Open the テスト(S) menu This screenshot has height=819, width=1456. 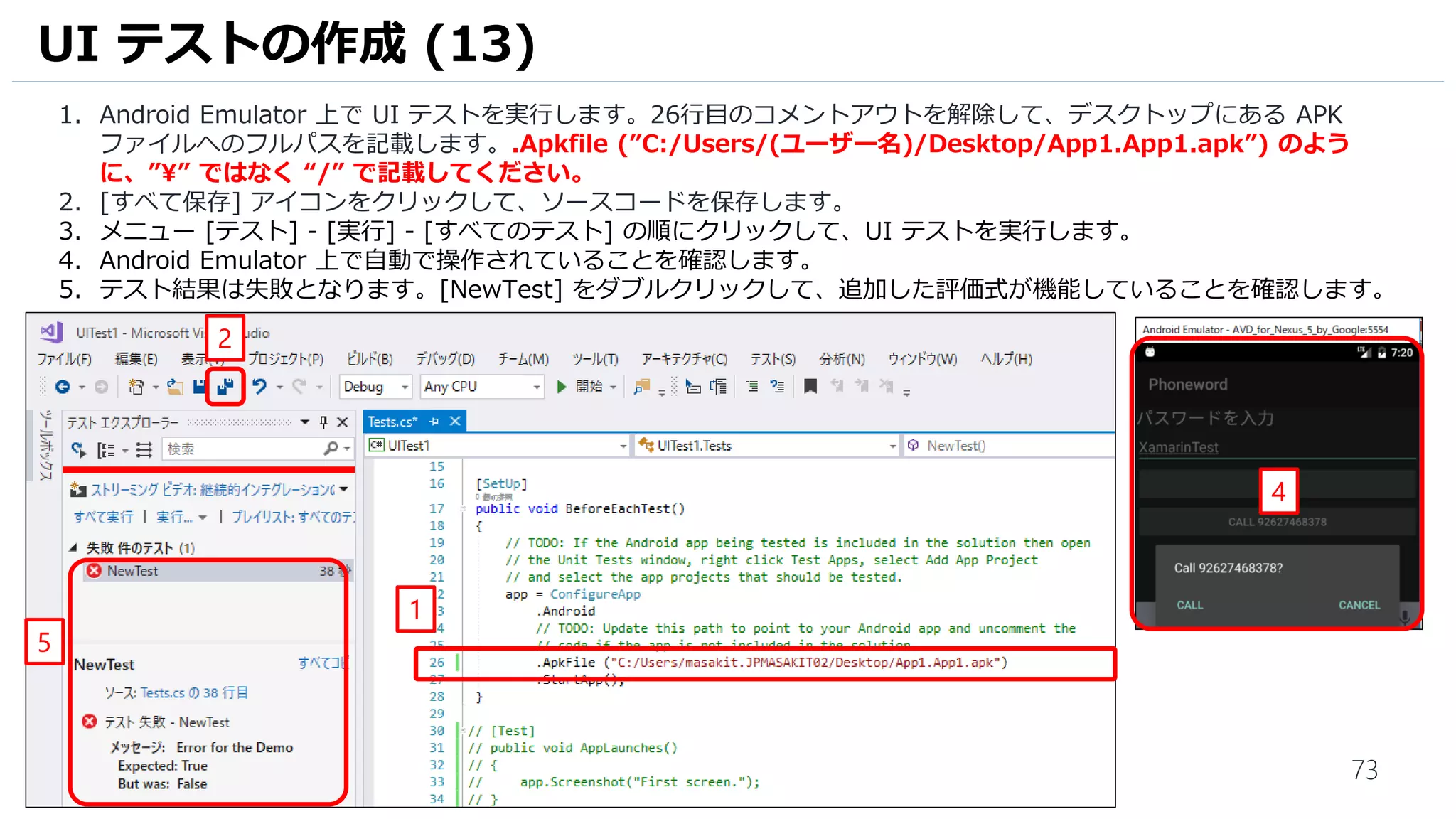click(773, 359)
